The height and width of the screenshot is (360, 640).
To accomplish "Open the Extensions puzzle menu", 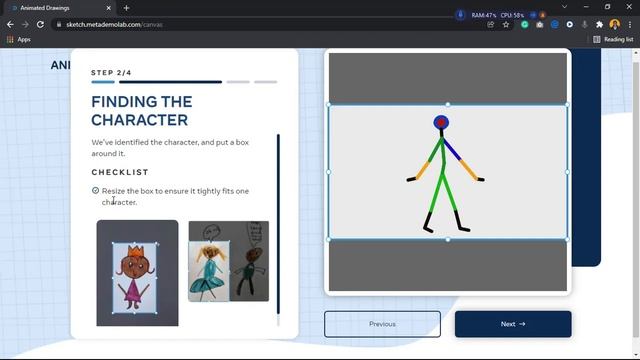I will point(599,25).
